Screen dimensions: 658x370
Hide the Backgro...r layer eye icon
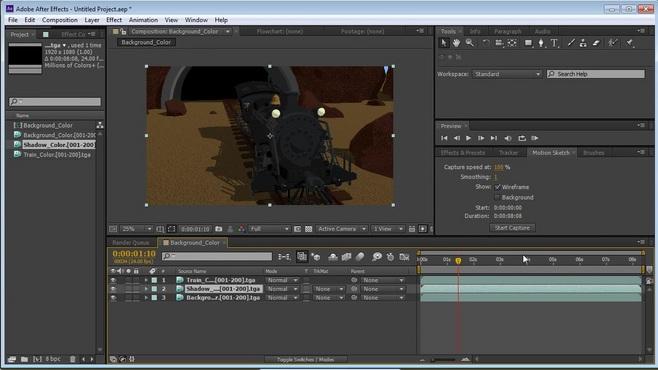pyautogui.click(x=113, y=298)
